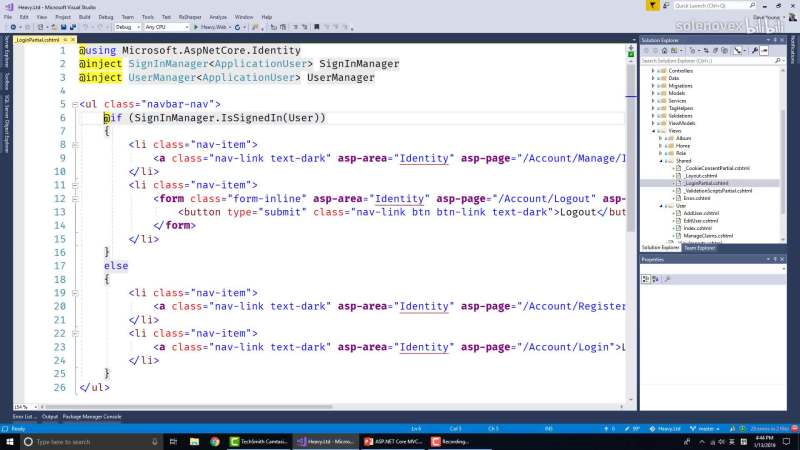Click Collapse All icon in Solution Explorer
This screenshot has height=450, width=800.
tap(715, 51)
